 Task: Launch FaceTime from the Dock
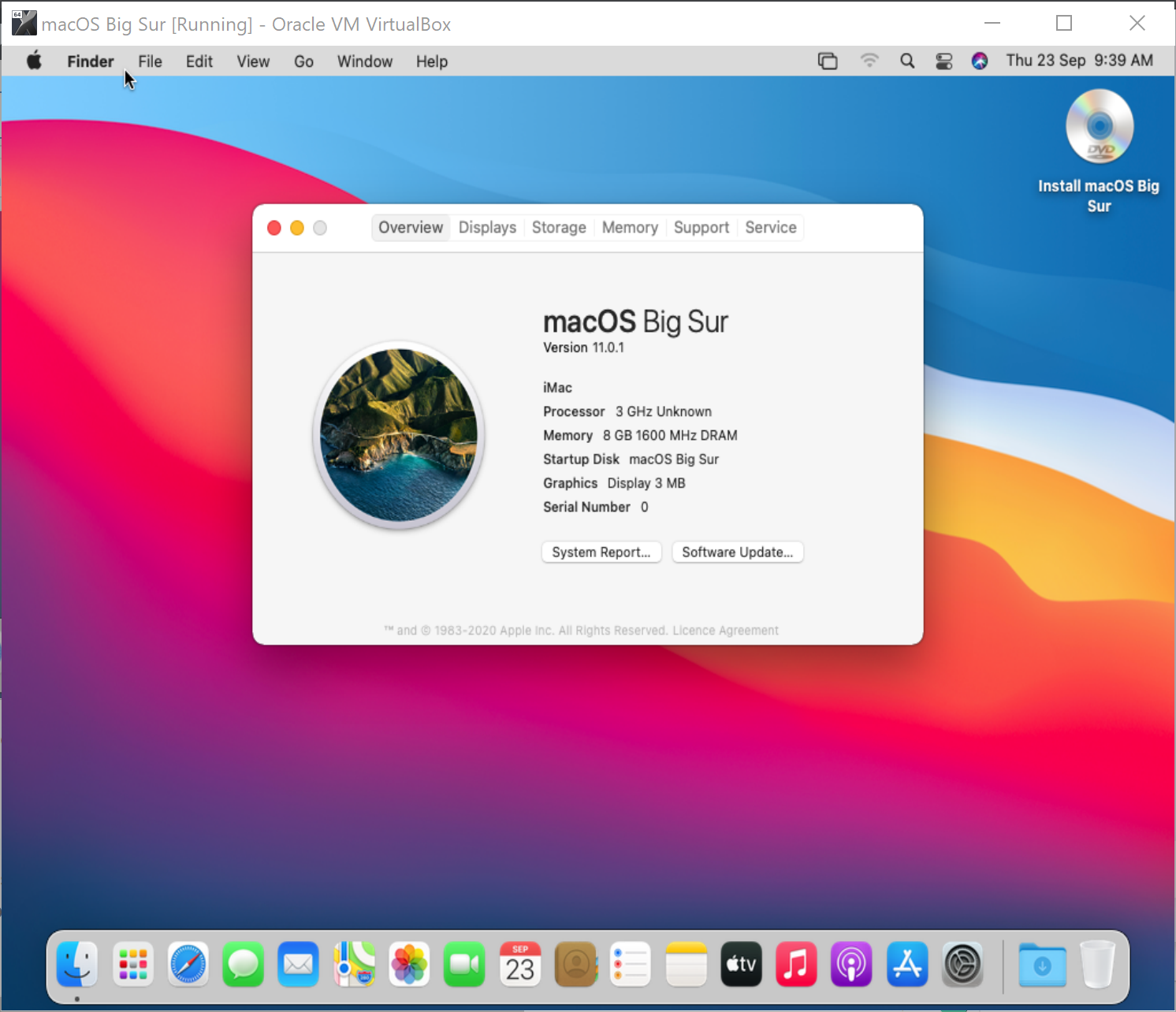pyautogui.click(x=464, y=963)
